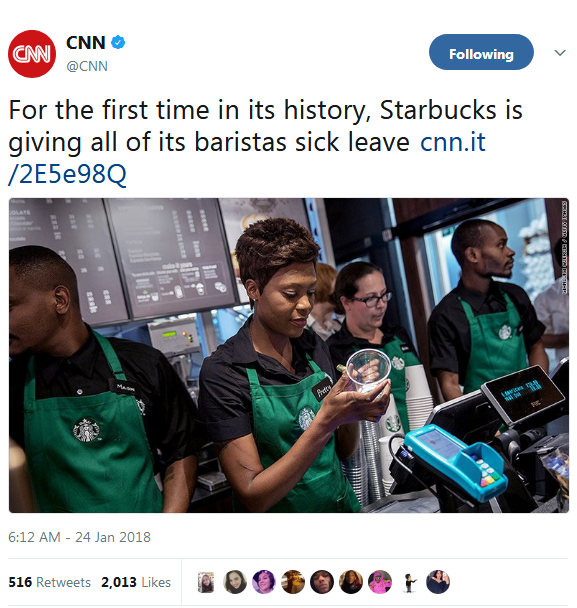Toggle the Following button to unfollow CNN

pyautogui.click(x=481, y=52)
